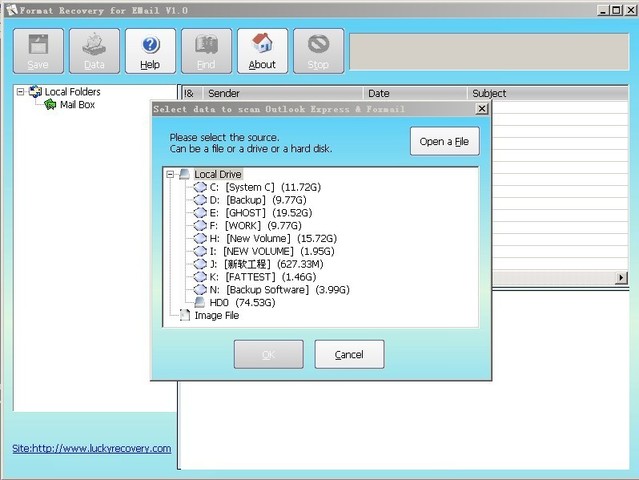The width and height of the screenshot is (639, 480).
Task: Click the Format Recovery title bar icon
Action: pyautogui.click(x=12, y=10)
